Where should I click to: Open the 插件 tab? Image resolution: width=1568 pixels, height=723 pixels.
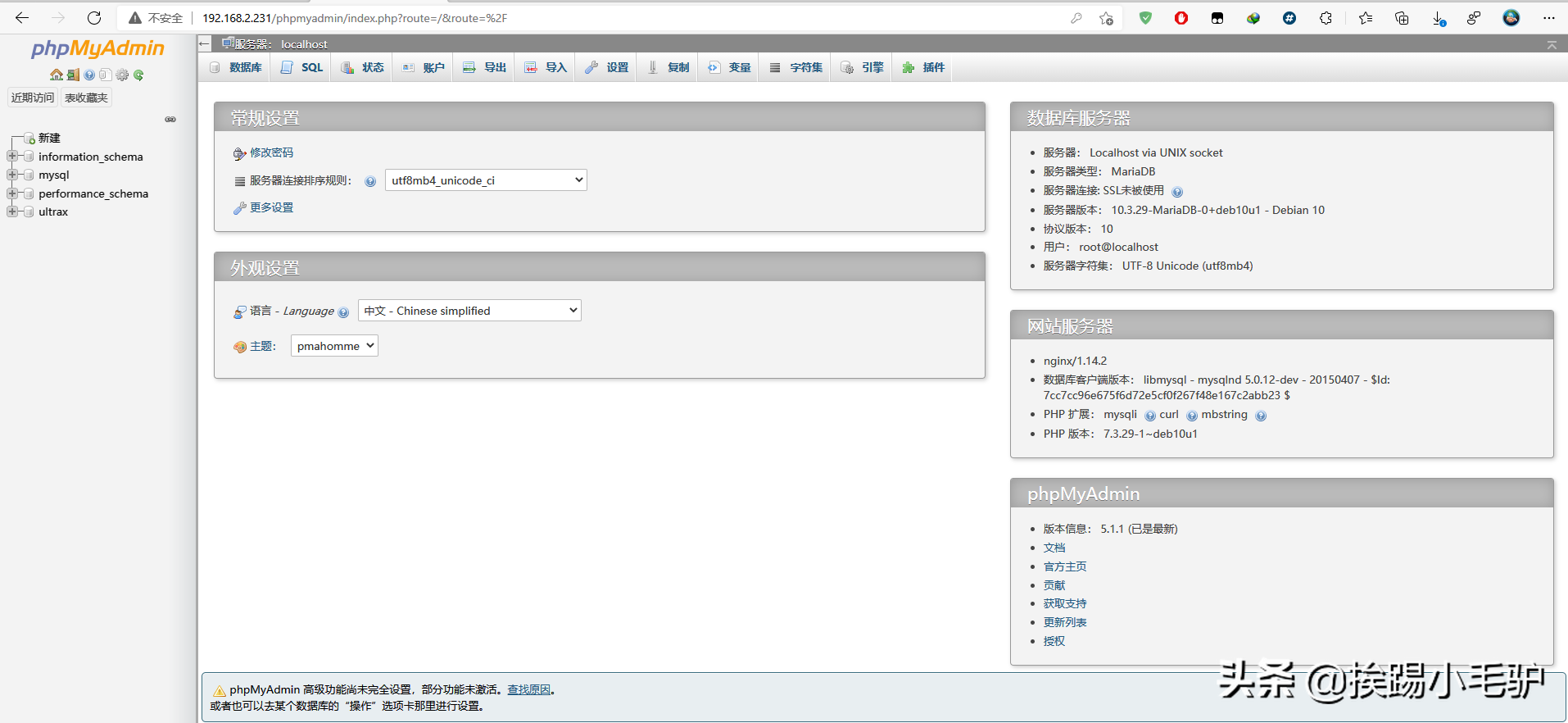pos(923,67)
